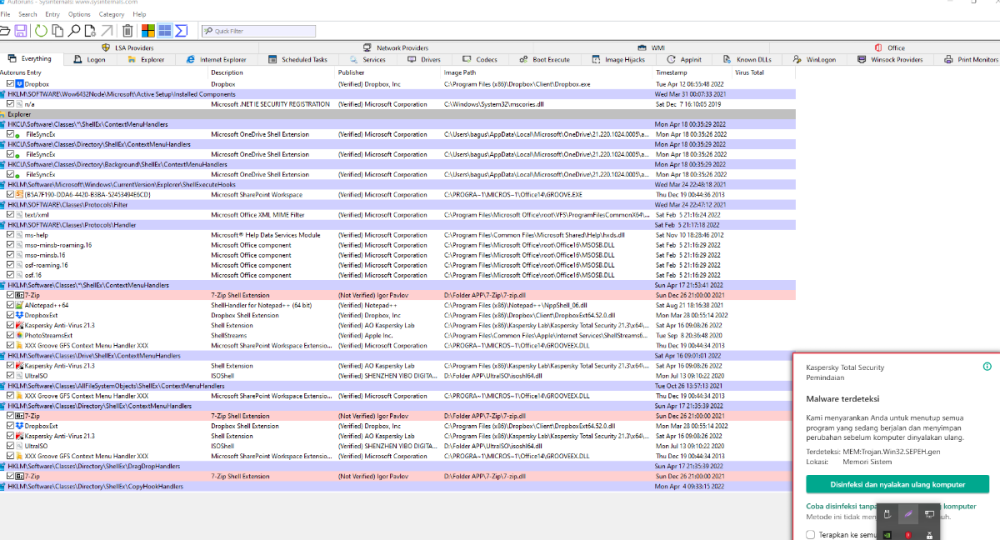Toggle hide Microsoft entries colorful logo icon
Screen dimensions: 1000x540
(148, 31)
